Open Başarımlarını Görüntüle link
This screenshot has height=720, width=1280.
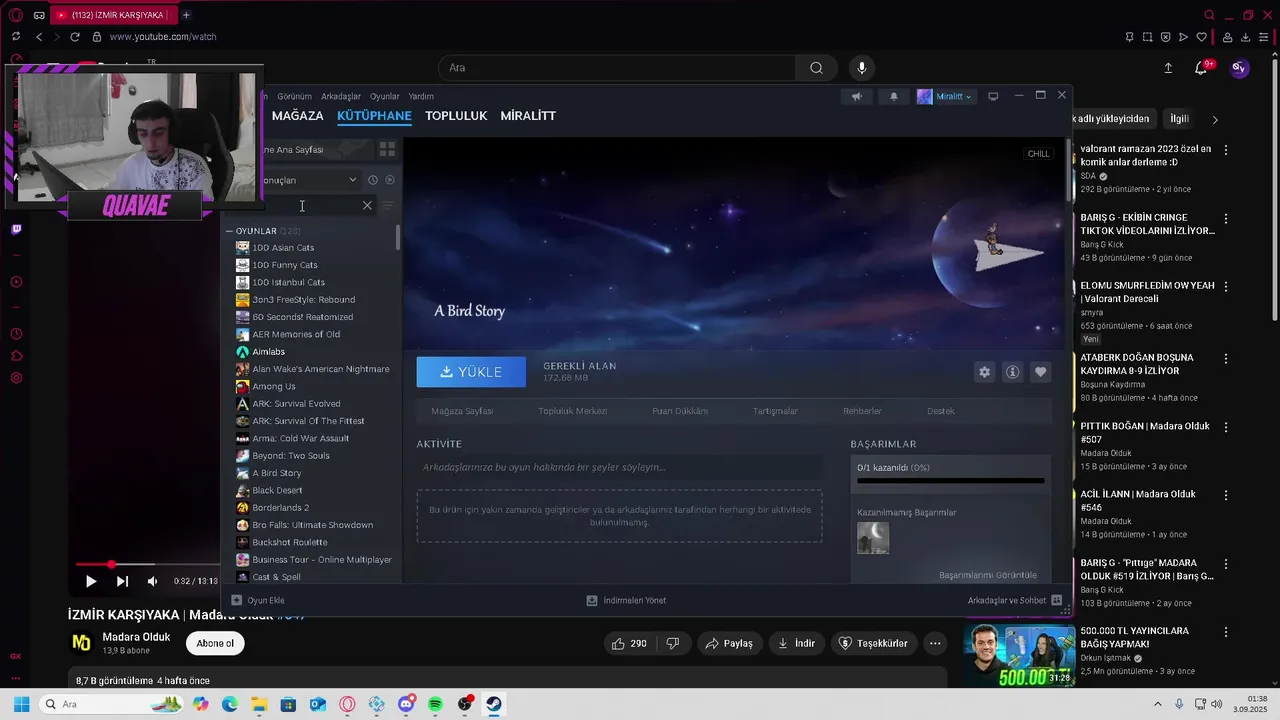[988, 575]
